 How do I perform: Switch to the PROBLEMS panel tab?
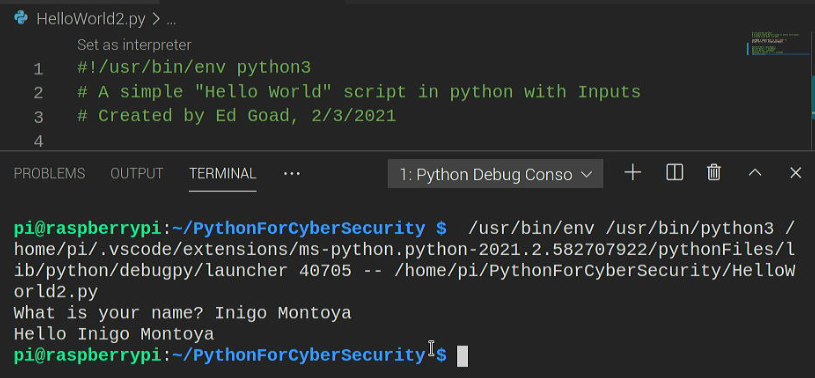click(49, 174)
